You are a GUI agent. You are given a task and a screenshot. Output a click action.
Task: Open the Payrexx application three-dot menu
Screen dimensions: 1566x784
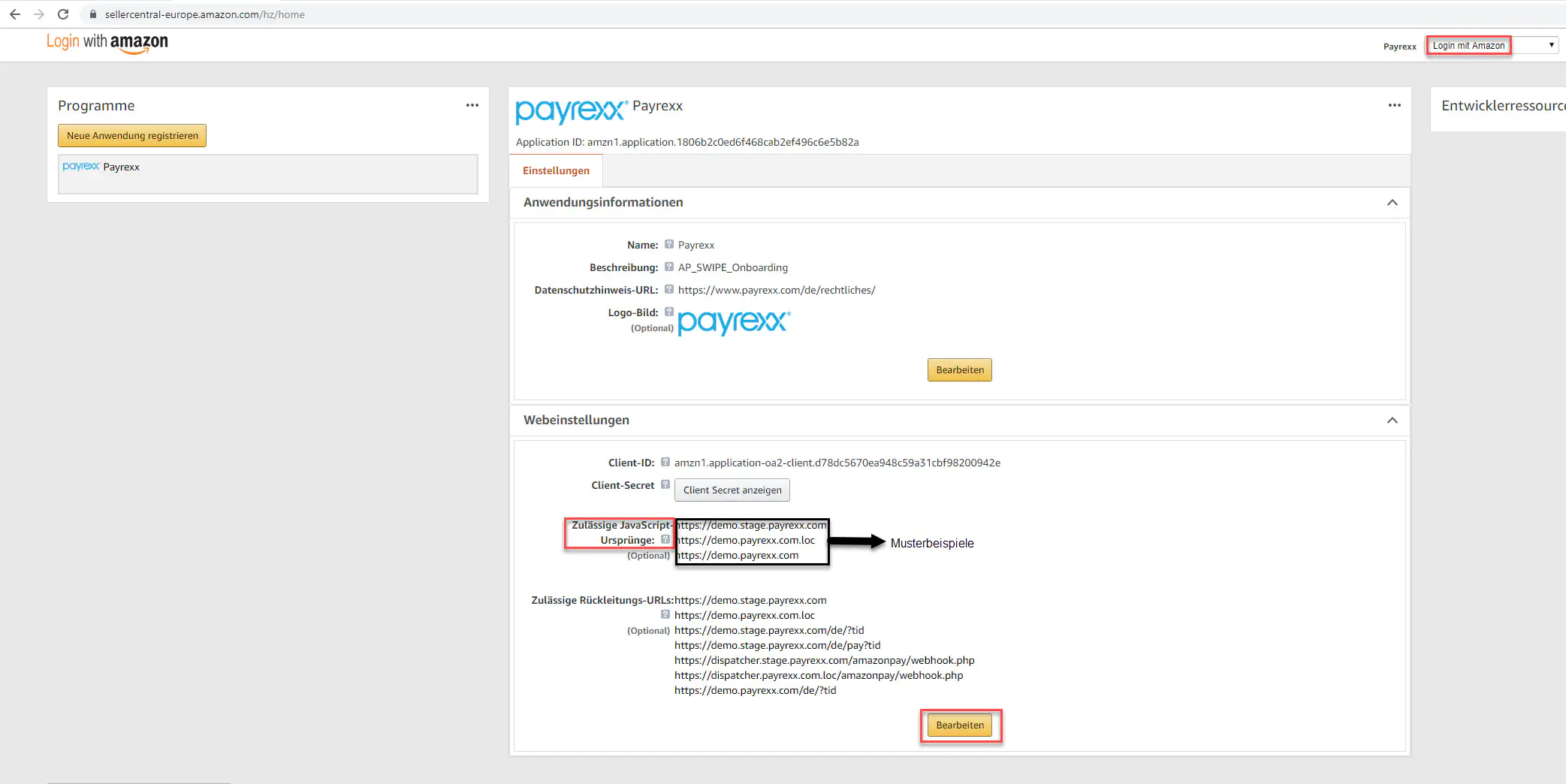pyautogui.click(x=1394, y=105)
